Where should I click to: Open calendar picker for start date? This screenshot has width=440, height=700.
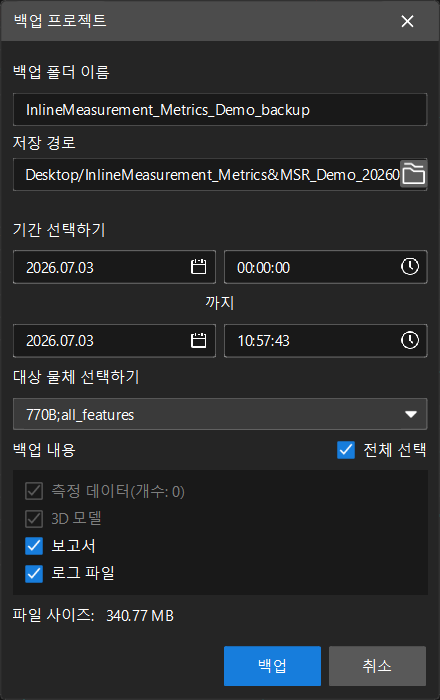click(199, 267)
